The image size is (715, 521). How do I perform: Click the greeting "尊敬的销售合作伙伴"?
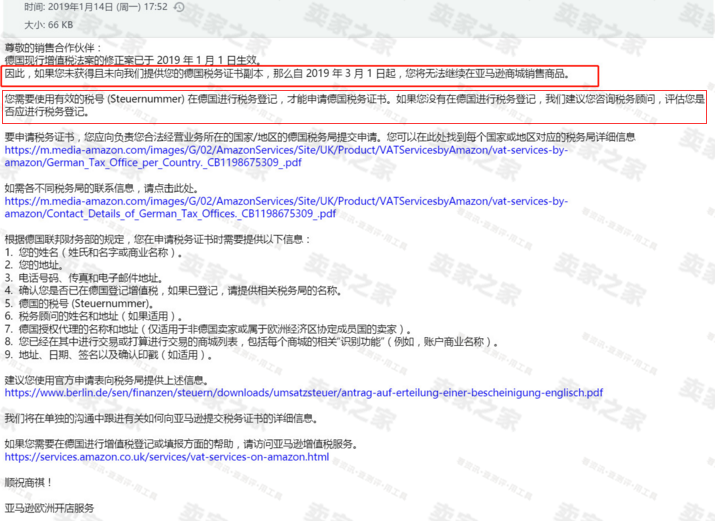tap(50, 48)
